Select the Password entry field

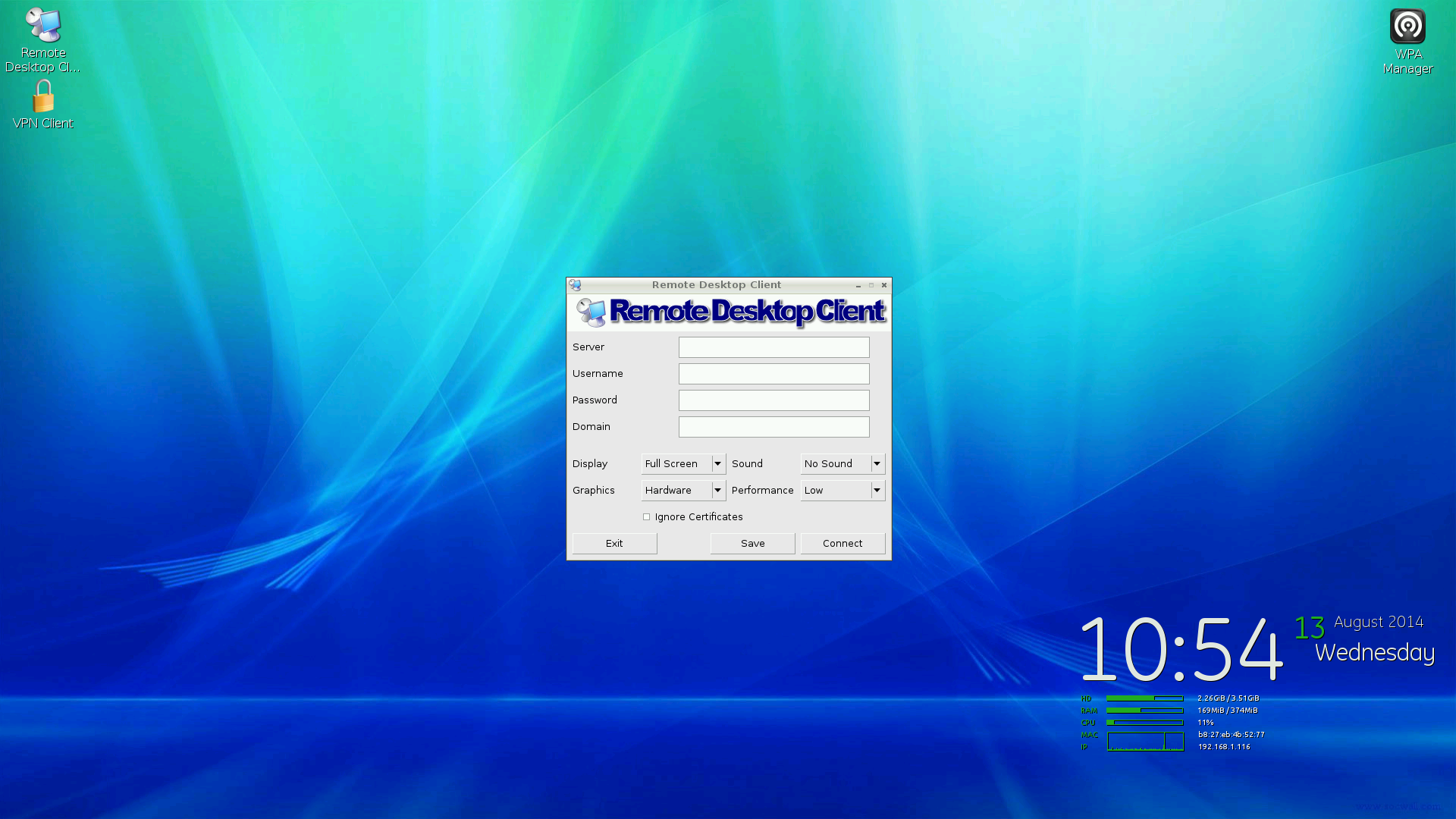(773, 400)
